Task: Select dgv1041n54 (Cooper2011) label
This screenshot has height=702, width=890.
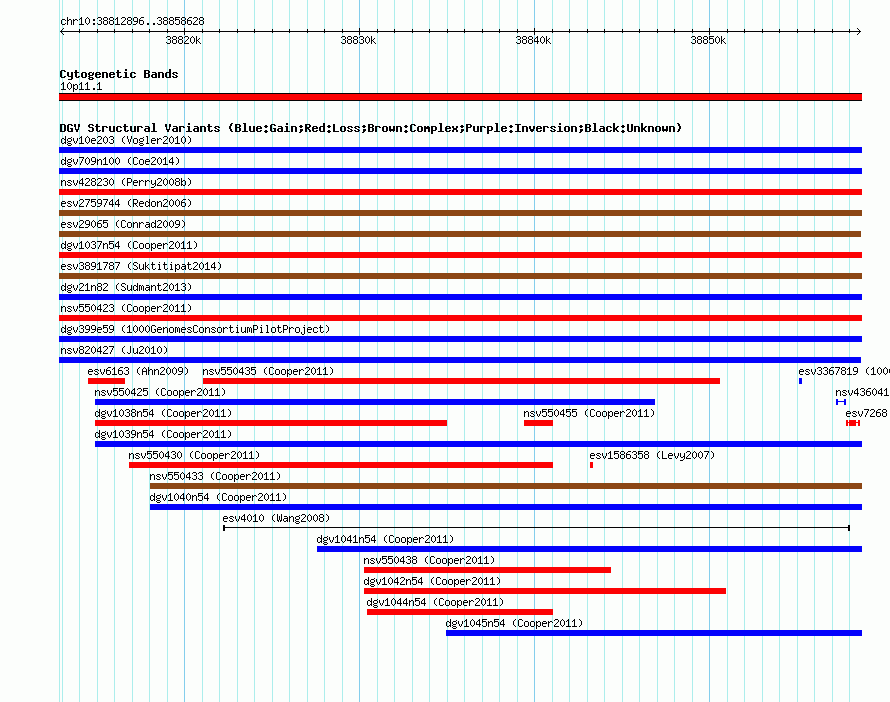Action: pyautogui.click(x=385, y=539)
